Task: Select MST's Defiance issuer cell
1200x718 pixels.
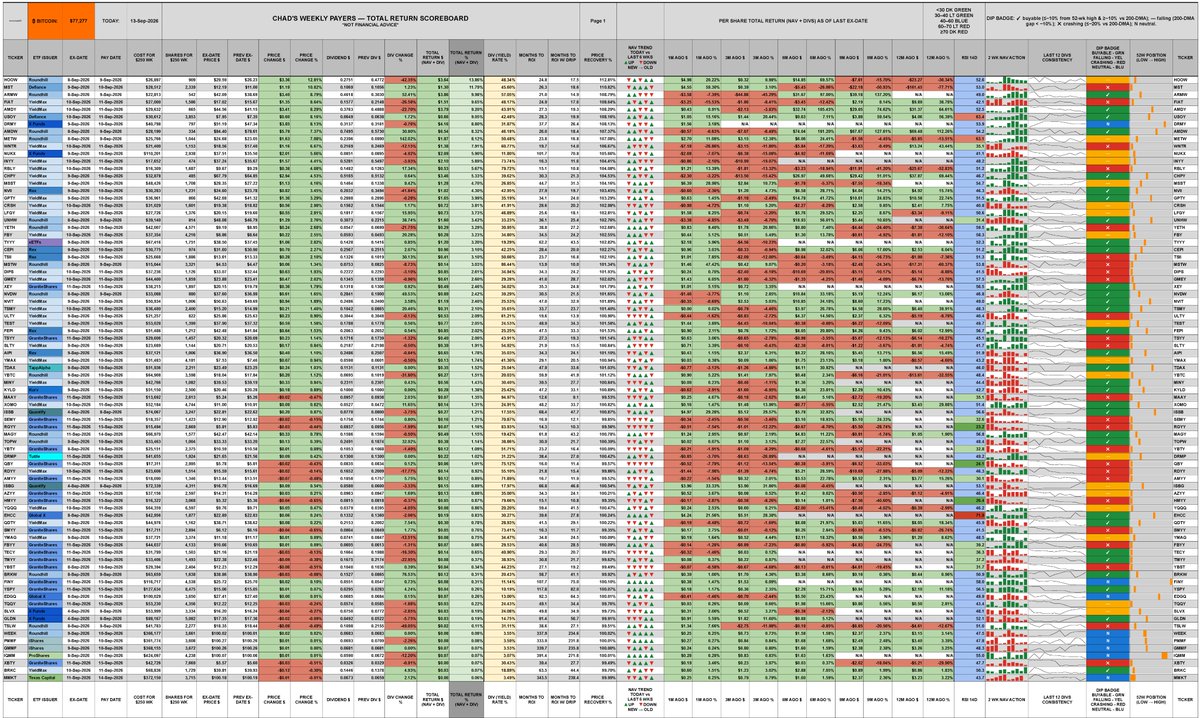Action: click(45, 87)
